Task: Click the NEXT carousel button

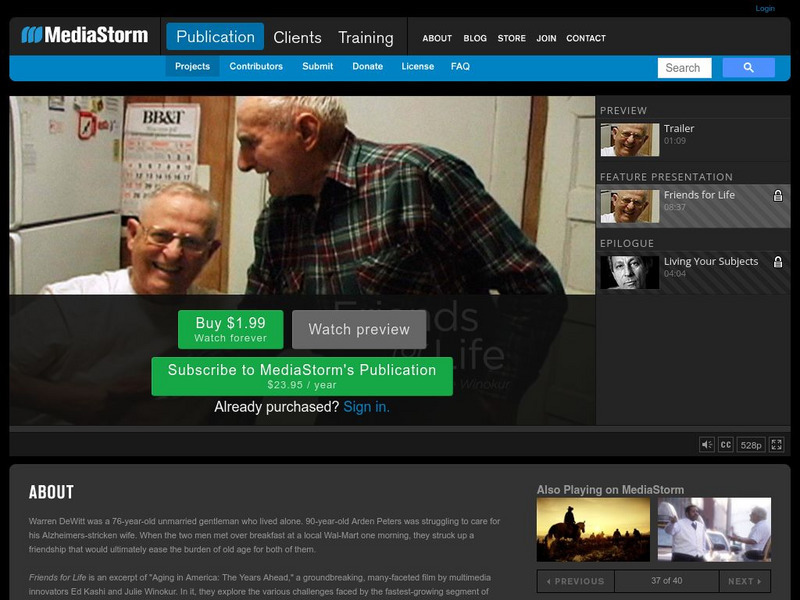Action: [x=745, y=581]
